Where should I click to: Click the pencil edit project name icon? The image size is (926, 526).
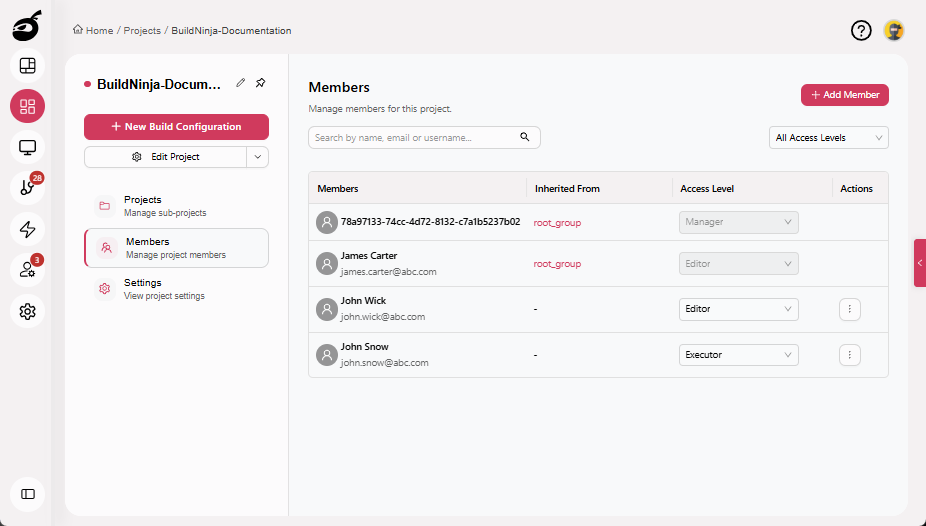tap(240, 83)
